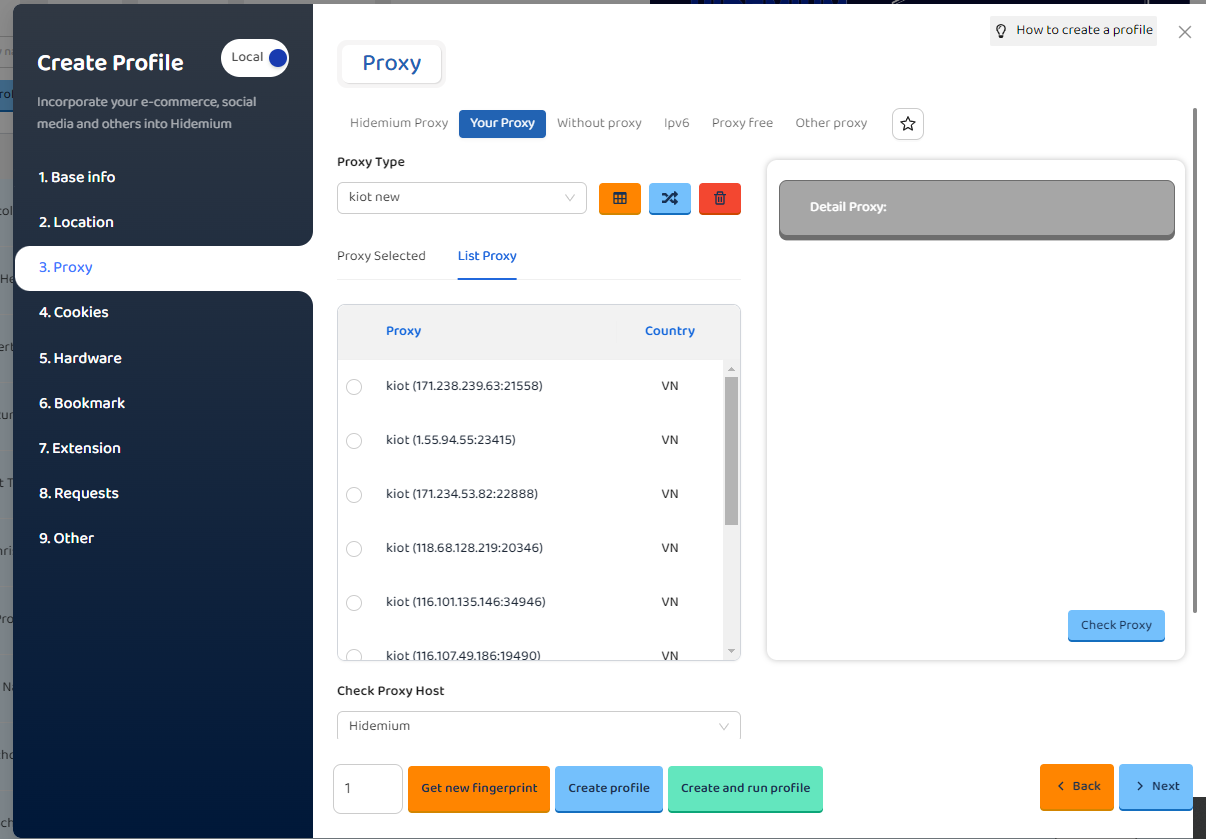Click the profile quantity input field
Image resolution: width=1206 pixels, height=839 pixels.
tap(367, 788)
